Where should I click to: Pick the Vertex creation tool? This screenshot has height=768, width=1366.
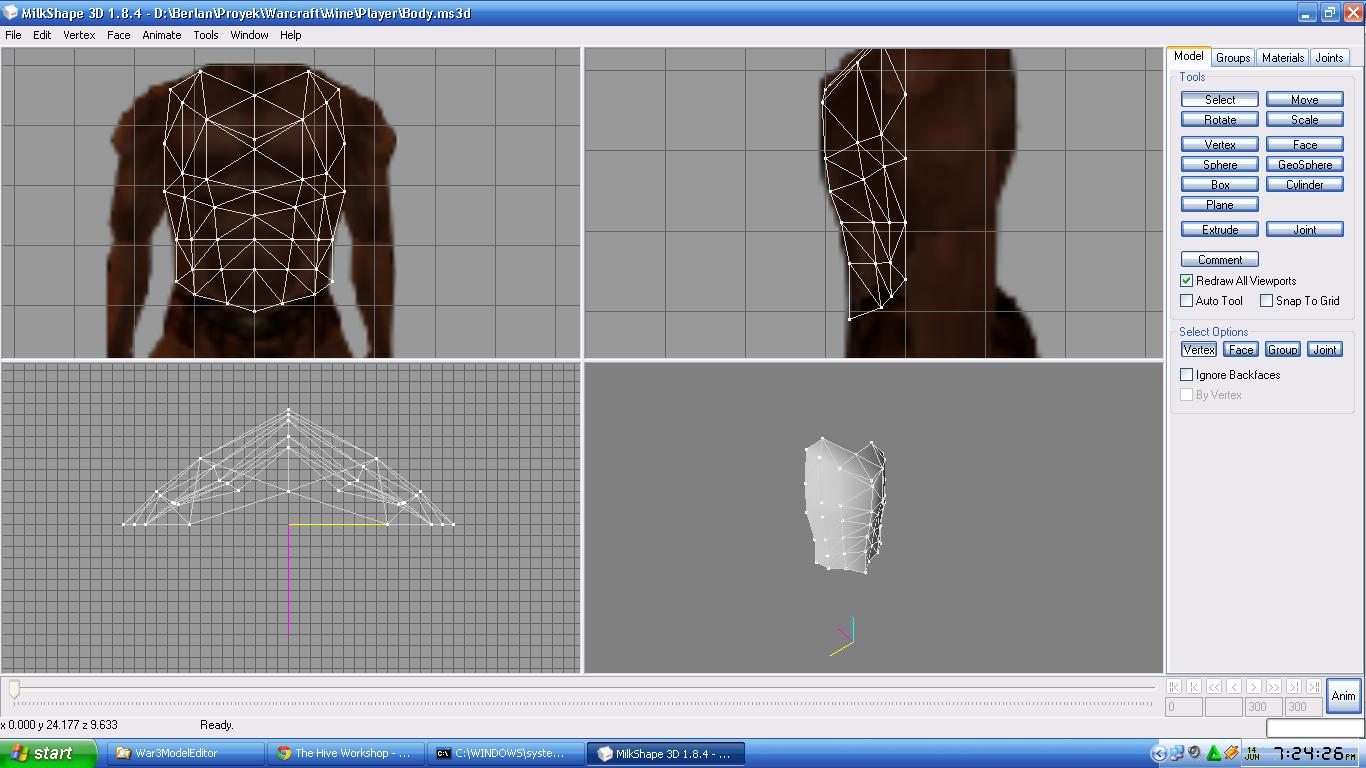[x=1219, y=145]
